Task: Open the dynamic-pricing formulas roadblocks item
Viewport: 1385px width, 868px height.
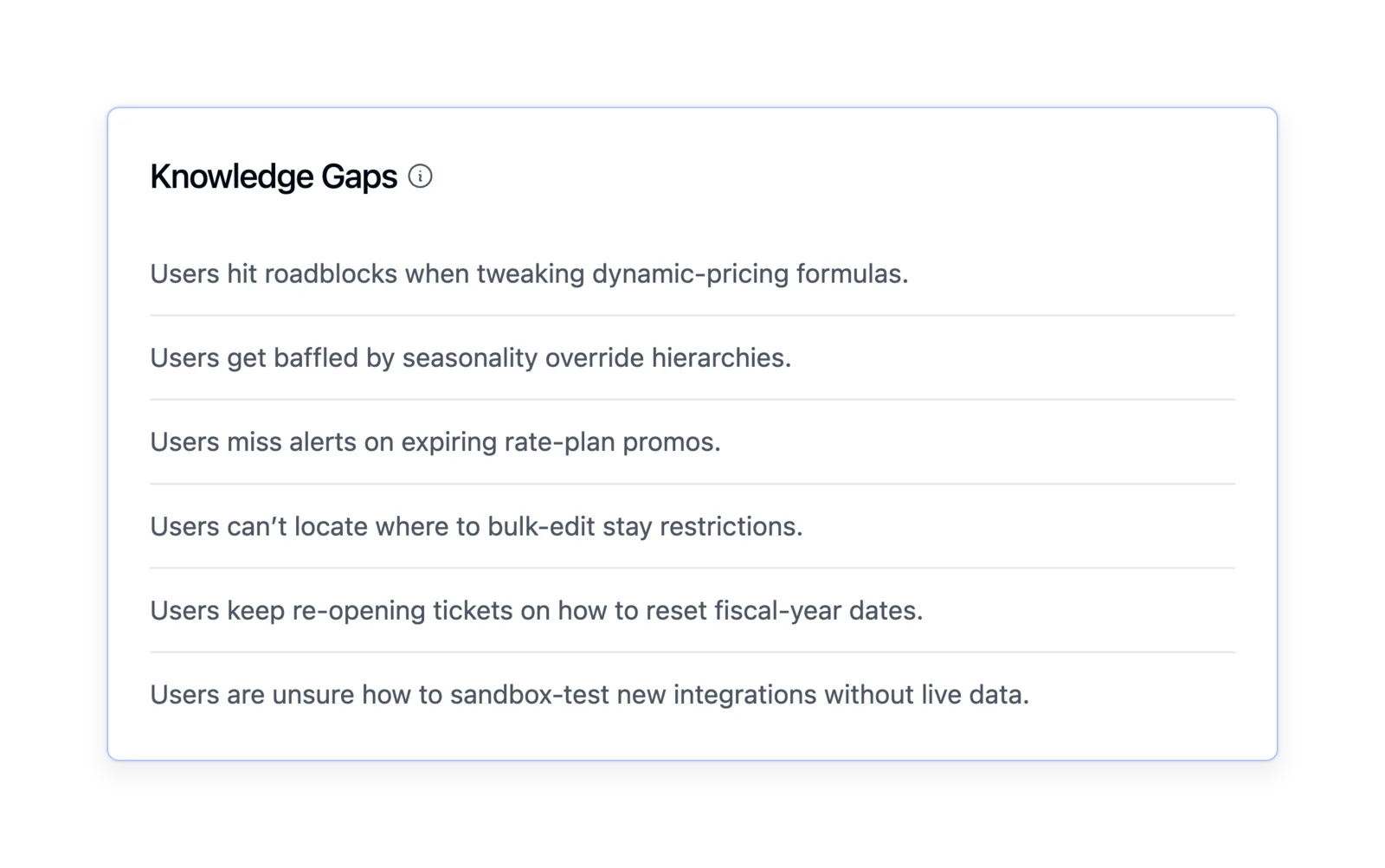Action: click(x=692, y=273)
